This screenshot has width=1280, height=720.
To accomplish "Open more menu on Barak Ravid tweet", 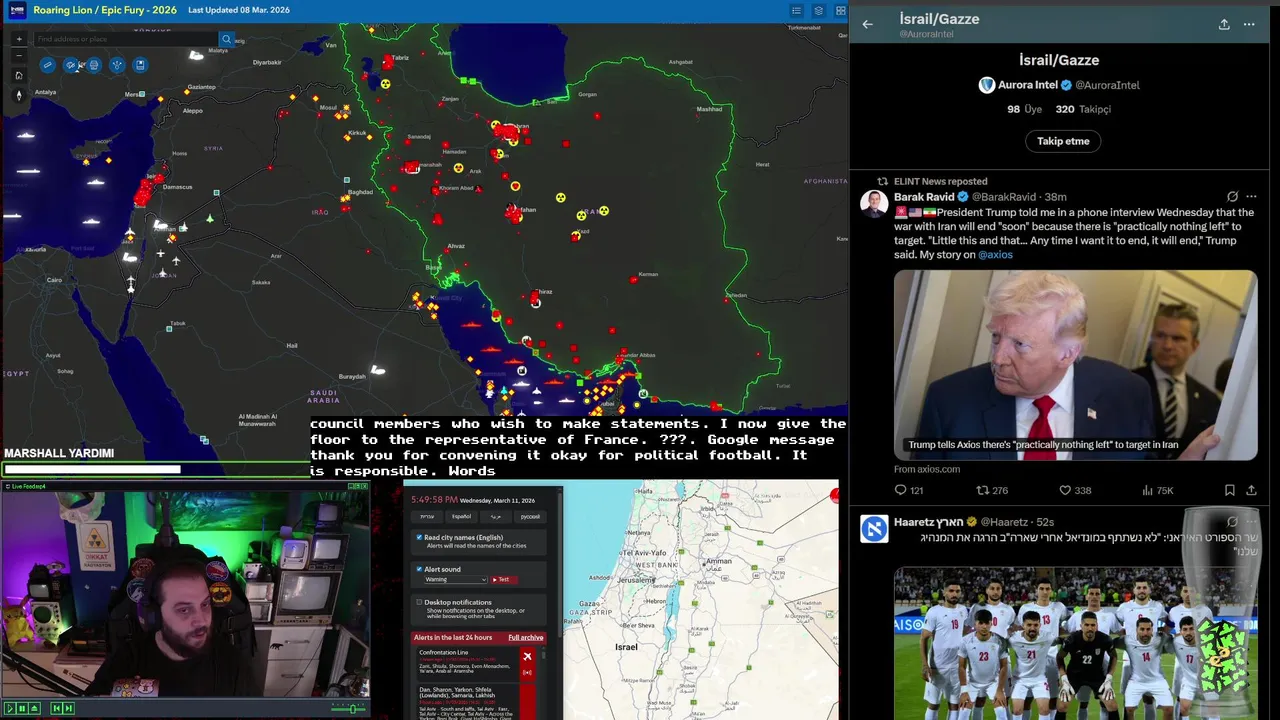I will coord(1251,197).
